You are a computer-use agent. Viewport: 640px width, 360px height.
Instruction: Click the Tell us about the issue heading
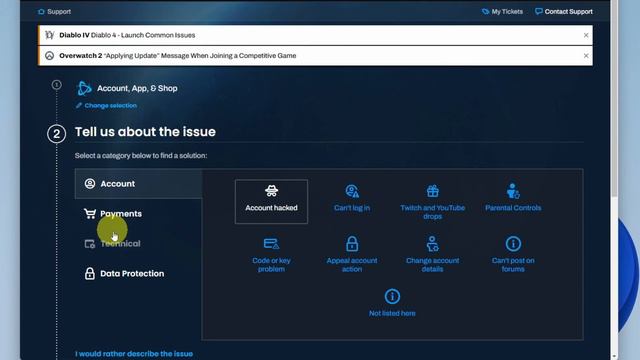(x=145, y=132)
